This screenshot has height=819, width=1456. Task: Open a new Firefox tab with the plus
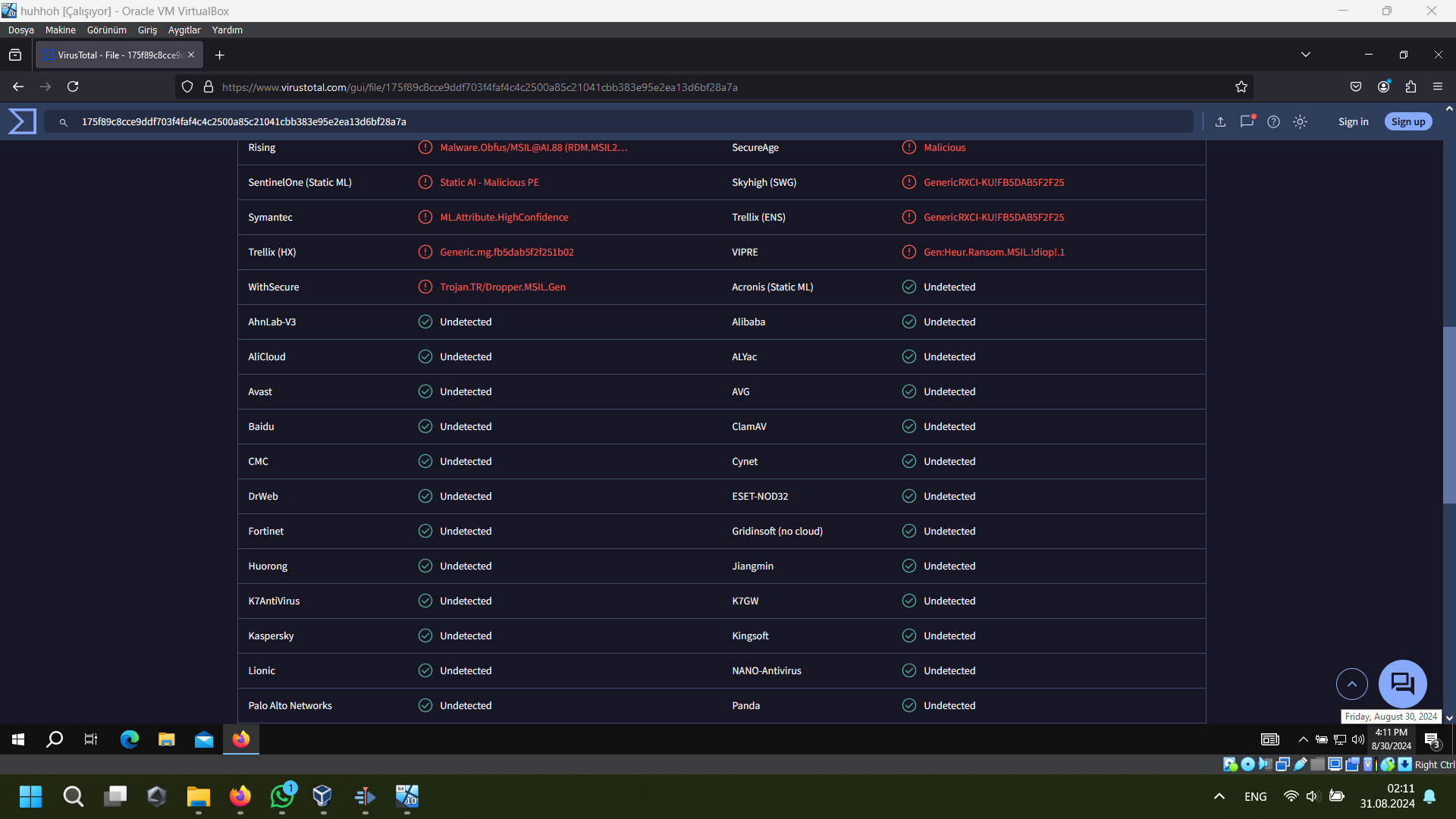click(x=219, y=55)
